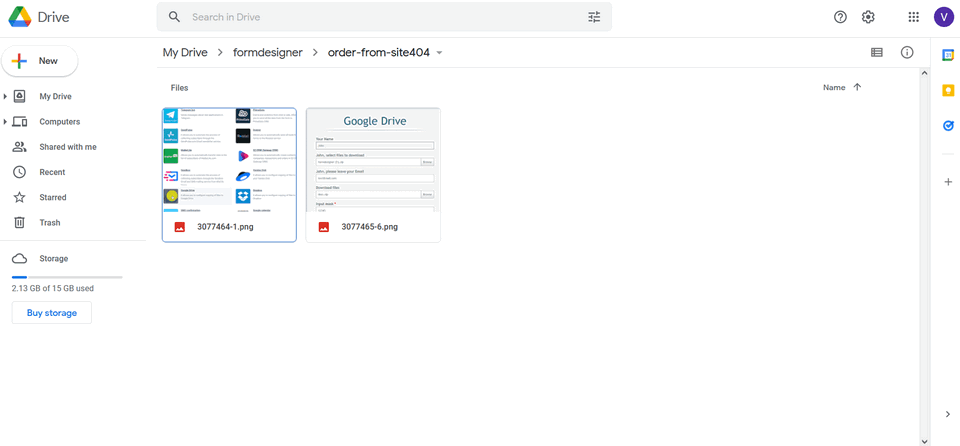Open Computers label in sidebar

pyautogui.click(x=59, y=122)
